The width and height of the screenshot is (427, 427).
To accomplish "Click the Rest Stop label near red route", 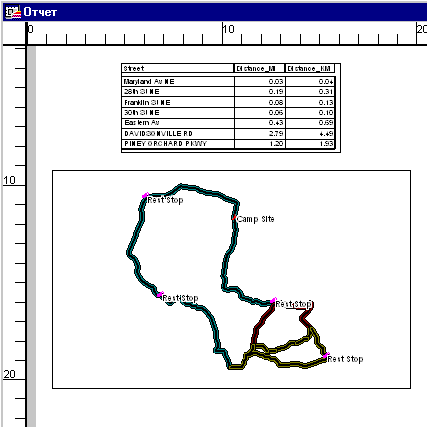I will tap(294, 304).
